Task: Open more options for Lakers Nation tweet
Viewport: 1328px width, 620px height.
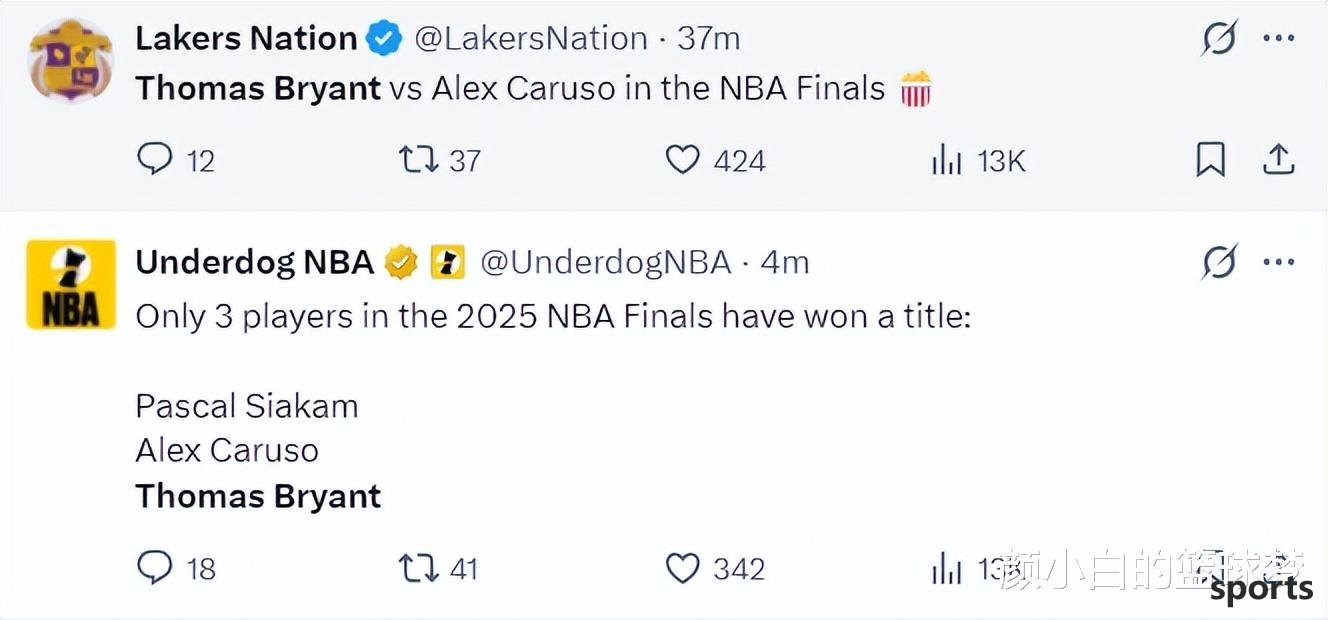Action: (x=1279, y=39)
